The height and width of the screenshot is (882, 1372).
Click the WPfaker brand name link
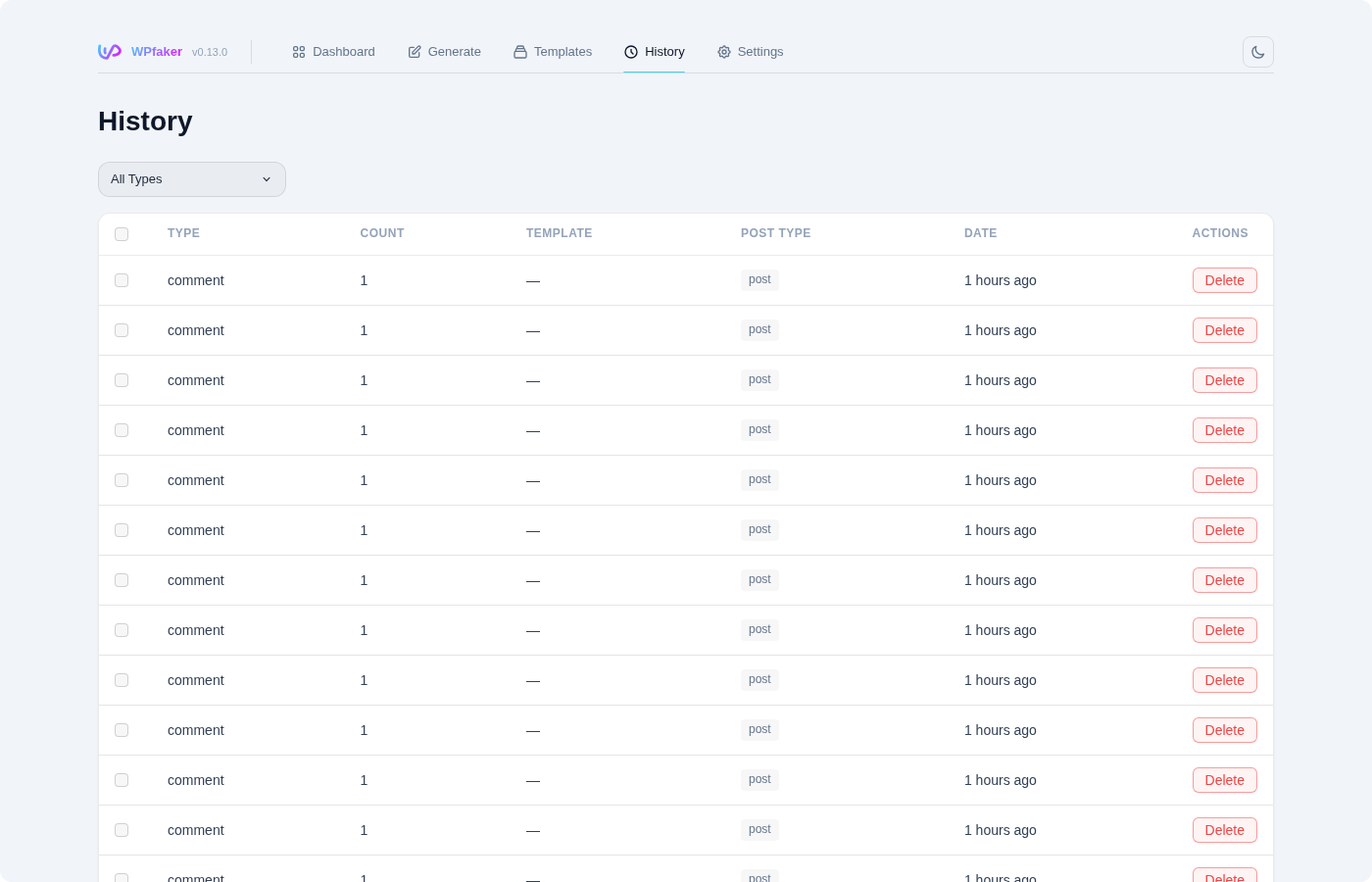157,52
